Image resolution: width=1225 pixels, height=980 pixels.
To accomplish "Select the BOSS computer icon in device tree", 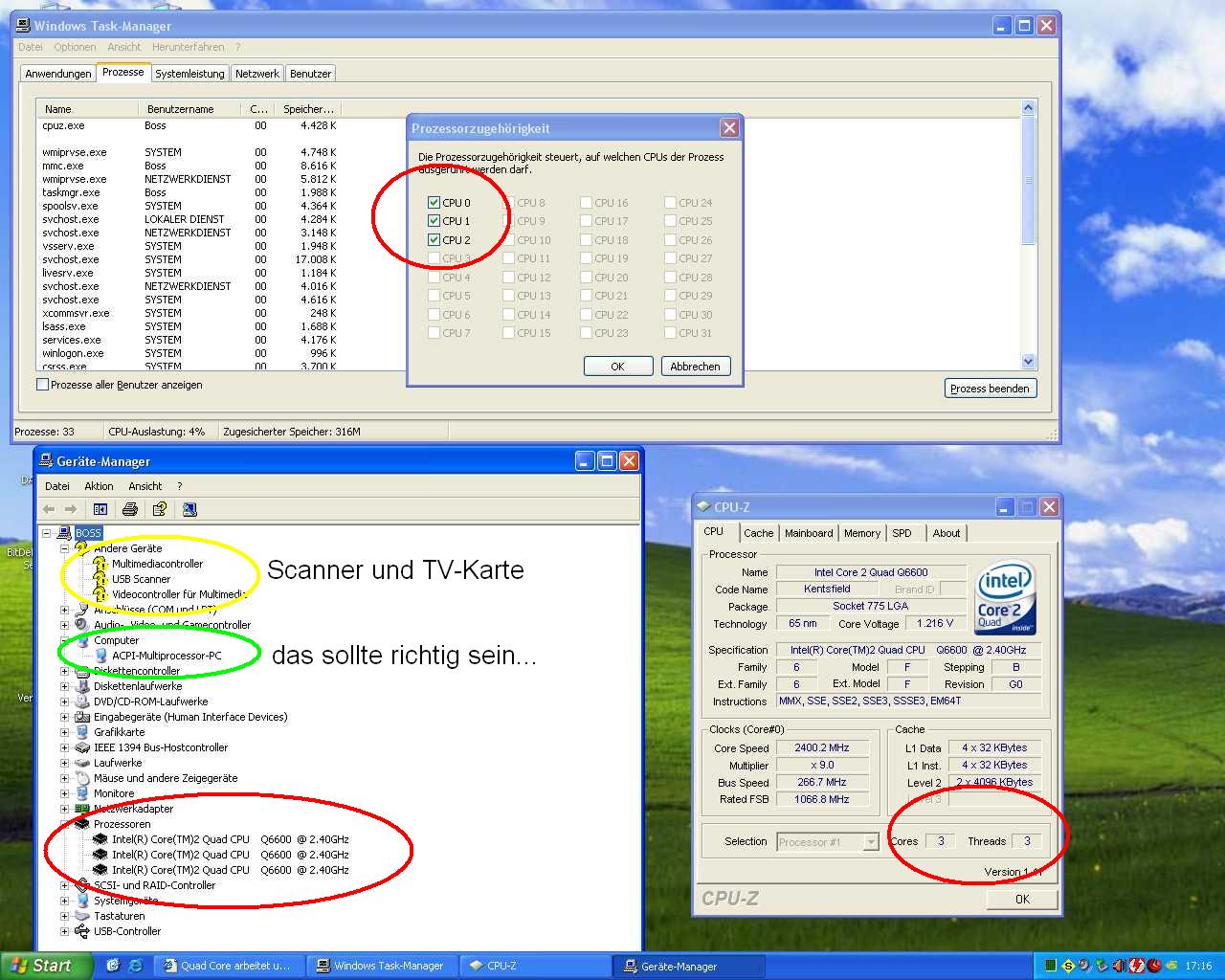I will (x=64, y=533).
